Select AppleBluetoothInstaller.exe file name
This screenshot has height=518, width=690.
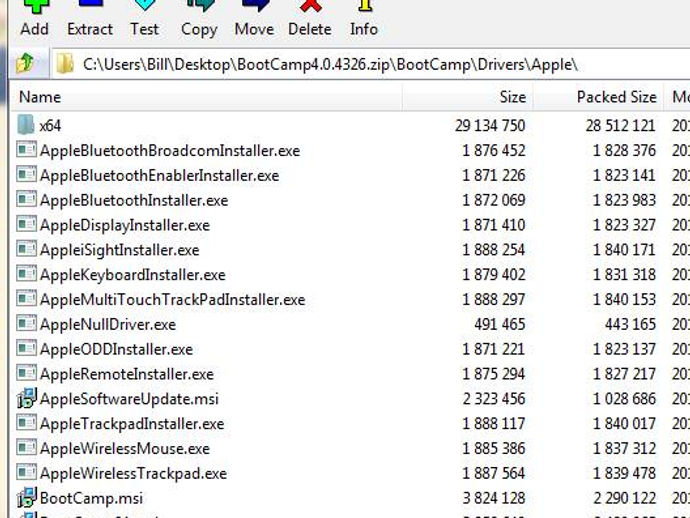134,200
